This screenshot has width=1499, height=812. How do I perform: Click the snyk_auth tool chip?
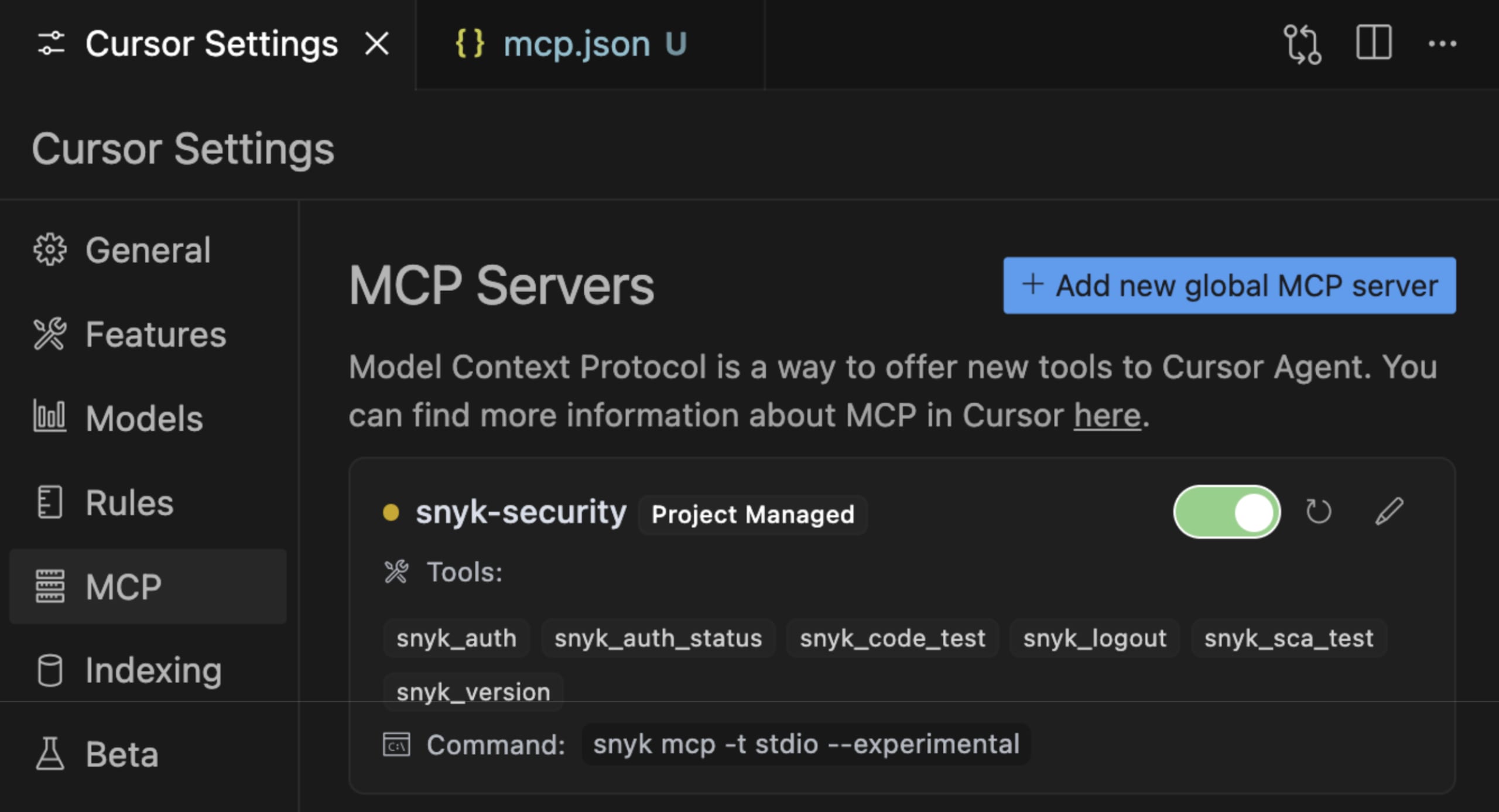tap(457, 638)
